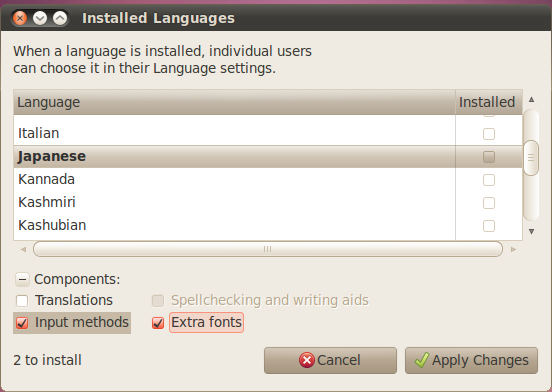Select the Kannada language row

click(268, 179)
